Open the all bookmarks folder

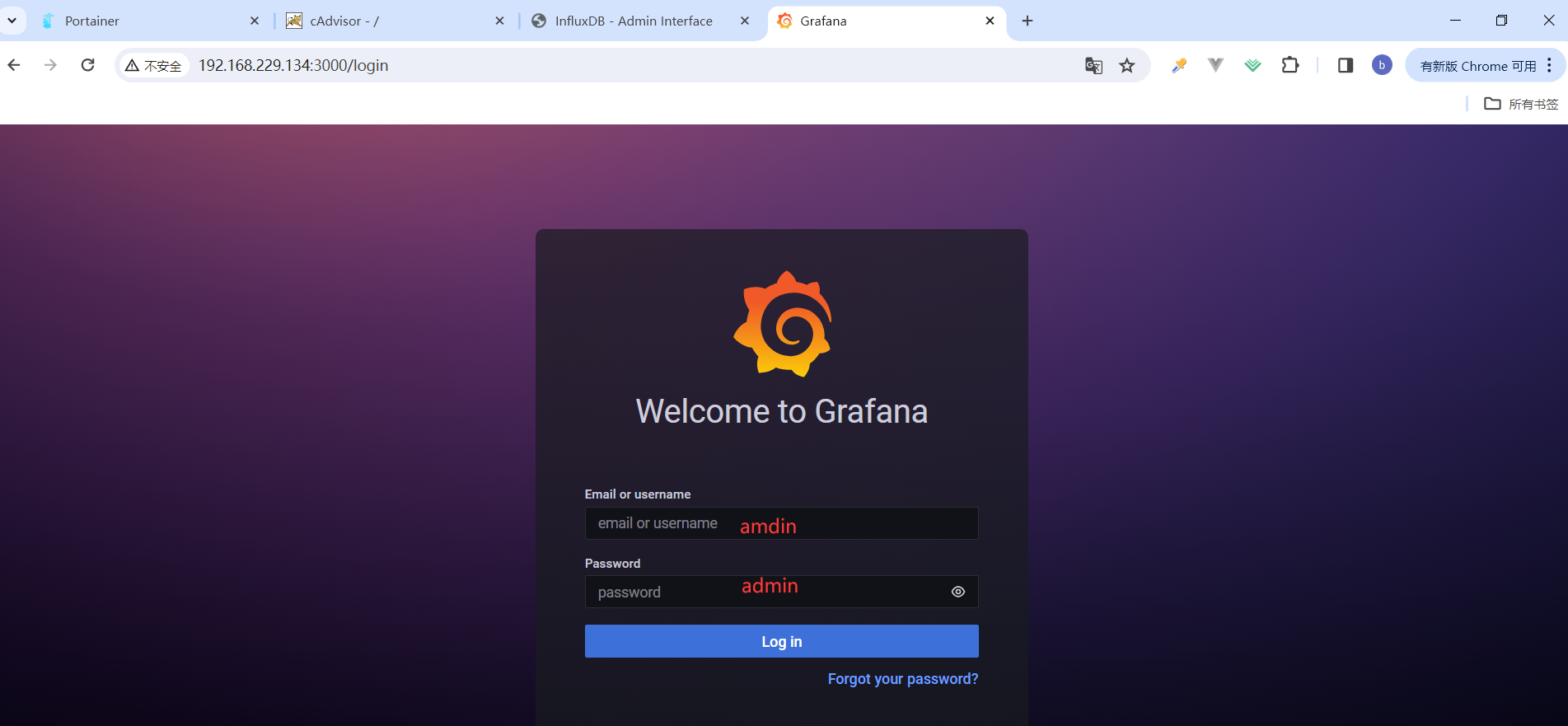1521,104
